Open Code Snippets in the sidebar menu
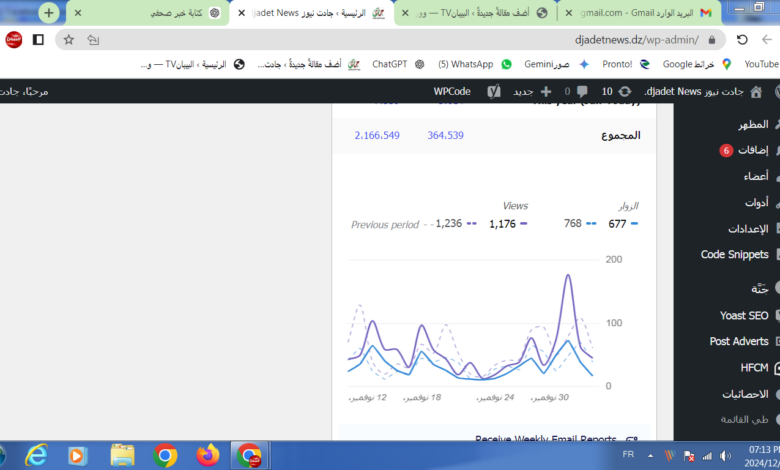Screen dimensions: 780x470 [735, 255]
